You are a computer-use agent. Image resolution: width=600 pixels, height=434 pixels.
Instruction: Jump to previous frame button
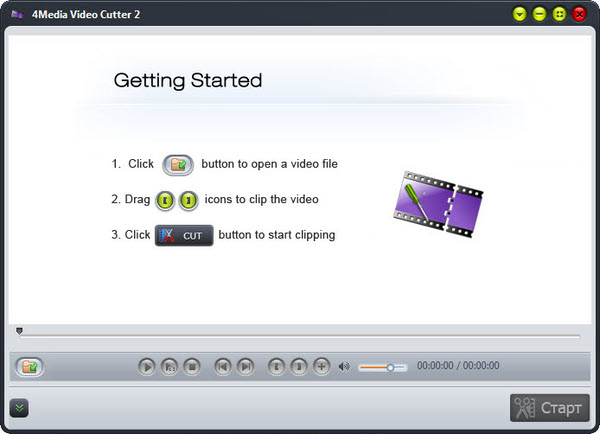click(224, 367)
